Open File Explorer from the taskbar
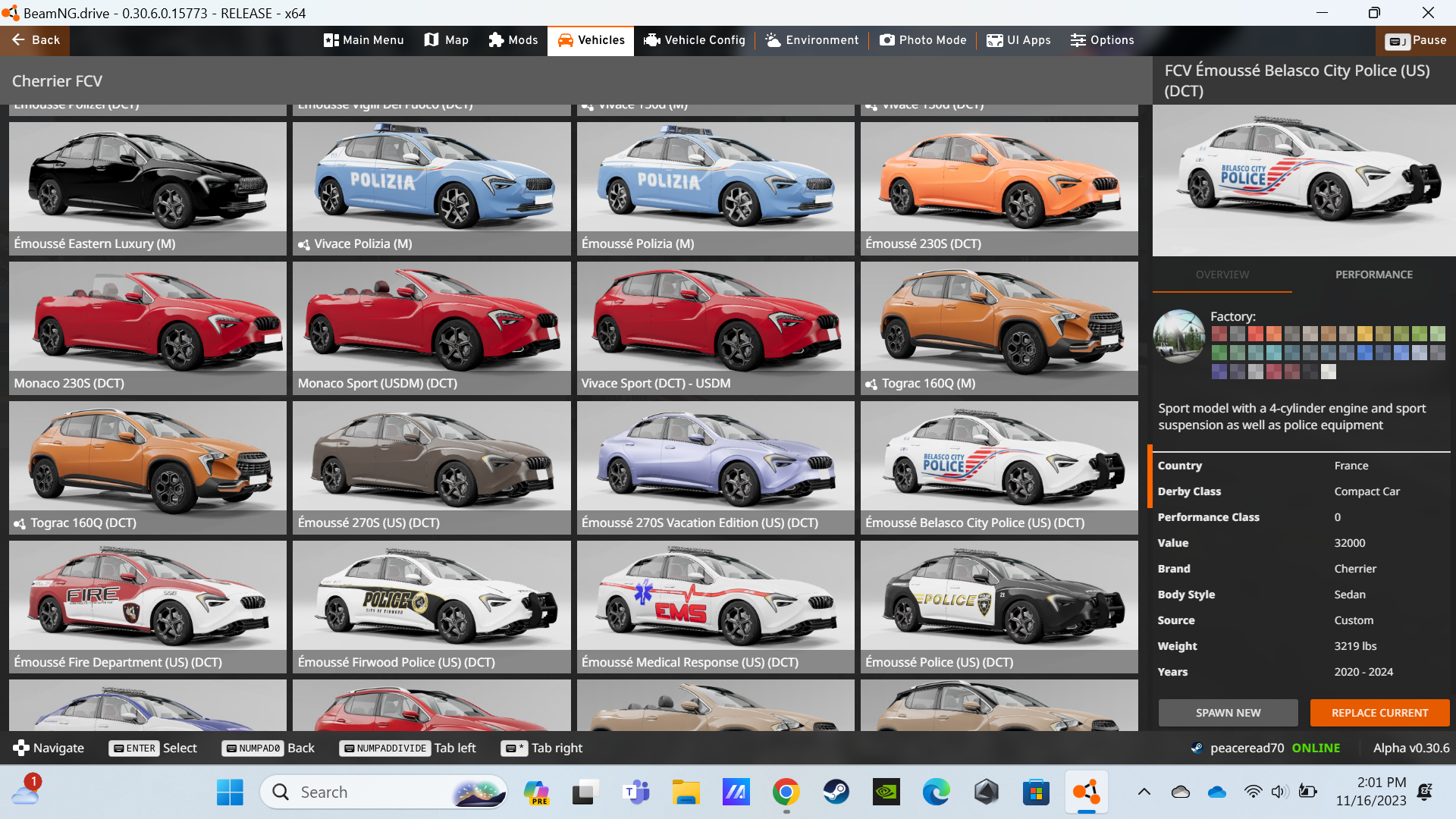Screen dimensions: 1456x819 point(686,792)
